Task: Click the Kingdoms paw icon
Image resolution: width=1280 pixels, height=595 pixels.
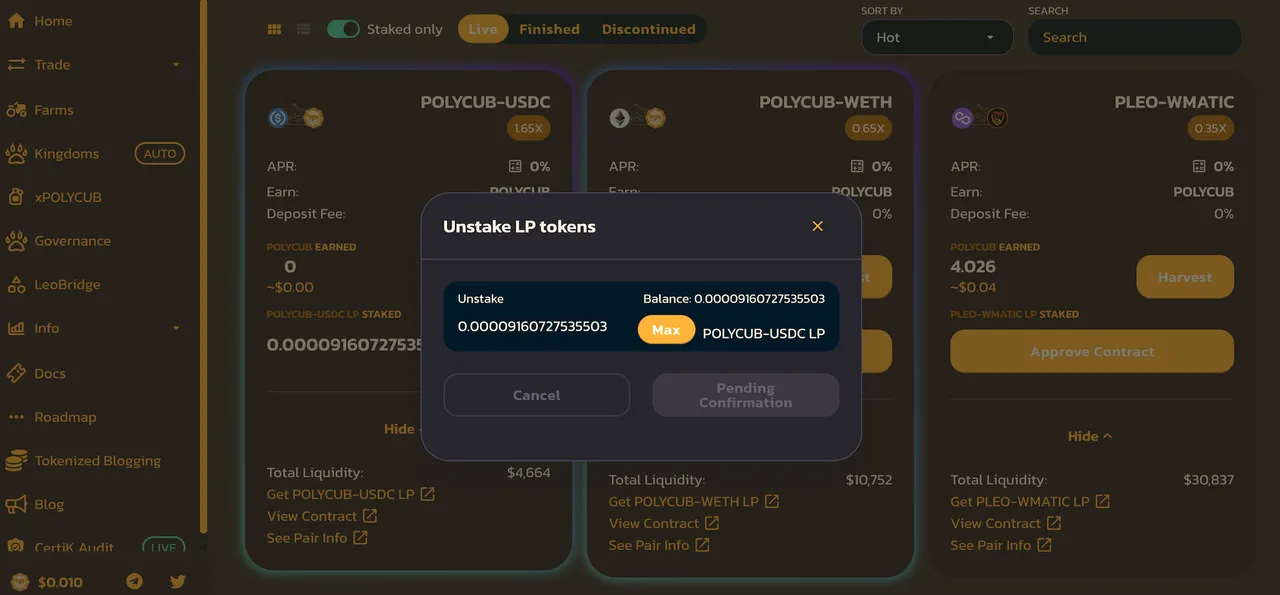Action: (16, 154)
